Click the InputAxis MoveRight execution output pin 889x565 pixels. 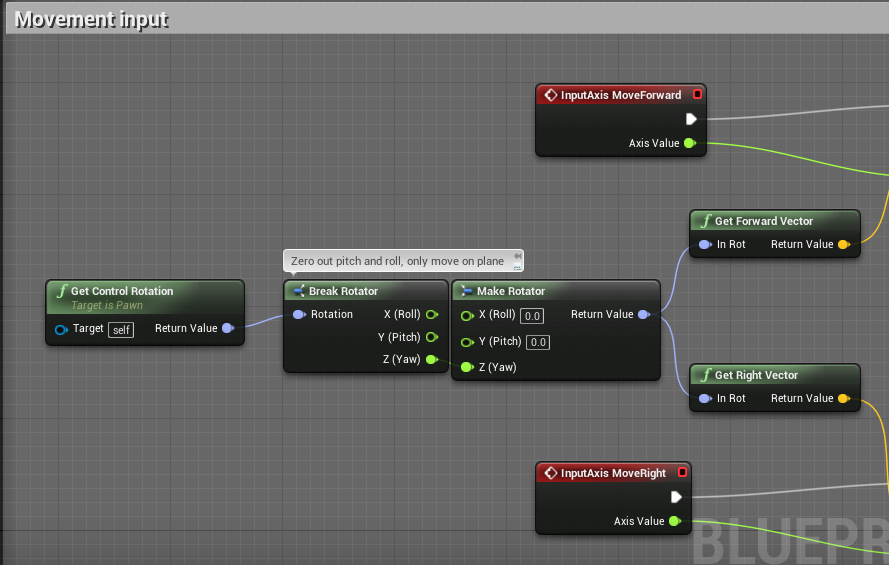[676, 497]
